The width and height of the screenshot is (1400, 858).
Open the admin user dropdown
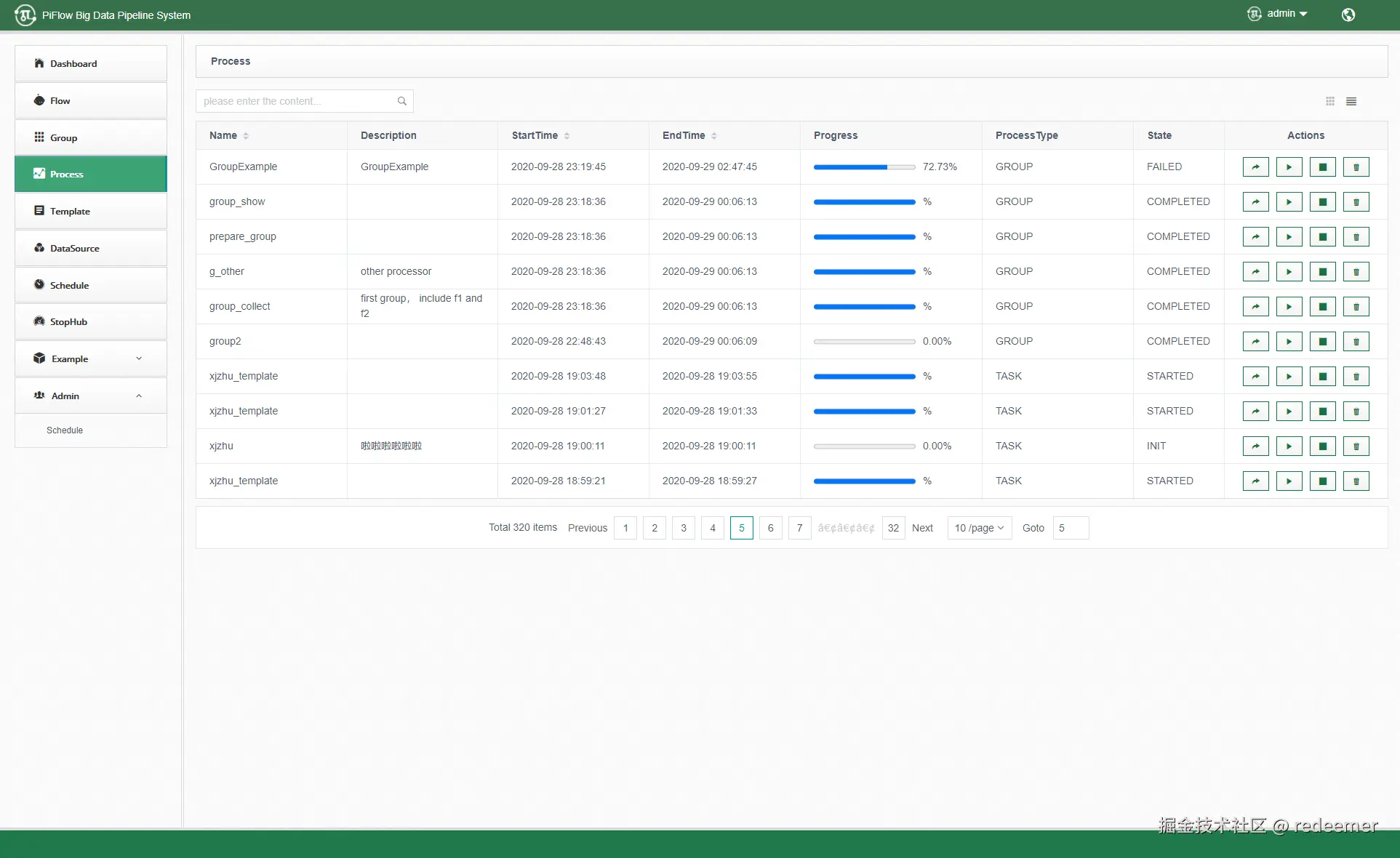pos(1278,14)
